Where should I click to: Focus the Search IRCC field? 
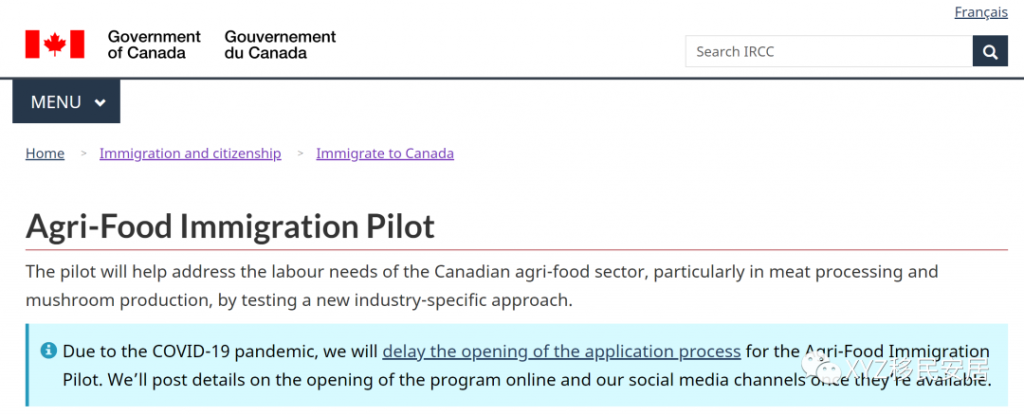(829, 52)
